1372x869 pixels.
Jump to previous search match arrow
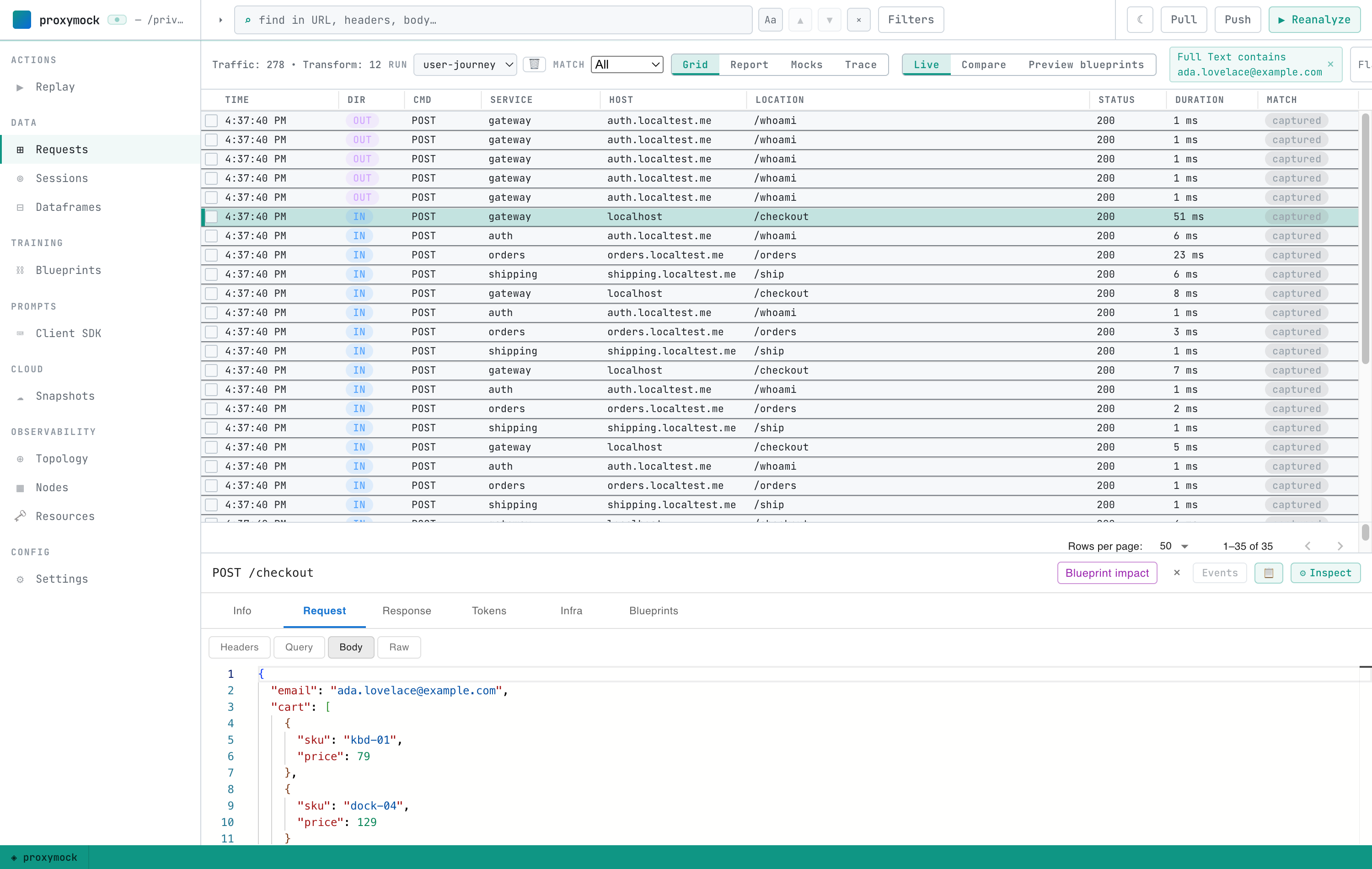pyautogui.click(x=800, y=20)
